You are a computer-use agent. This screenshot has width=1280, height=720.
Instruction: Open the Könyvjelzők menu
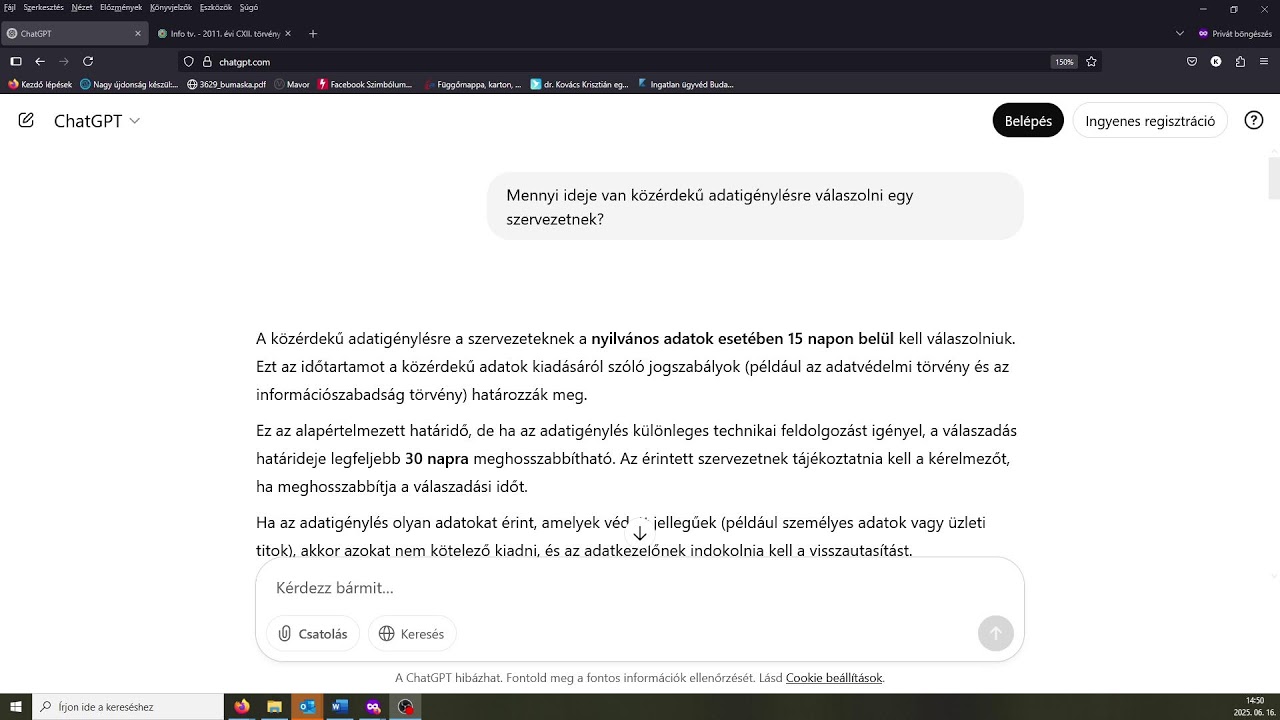tap(171, 7)
